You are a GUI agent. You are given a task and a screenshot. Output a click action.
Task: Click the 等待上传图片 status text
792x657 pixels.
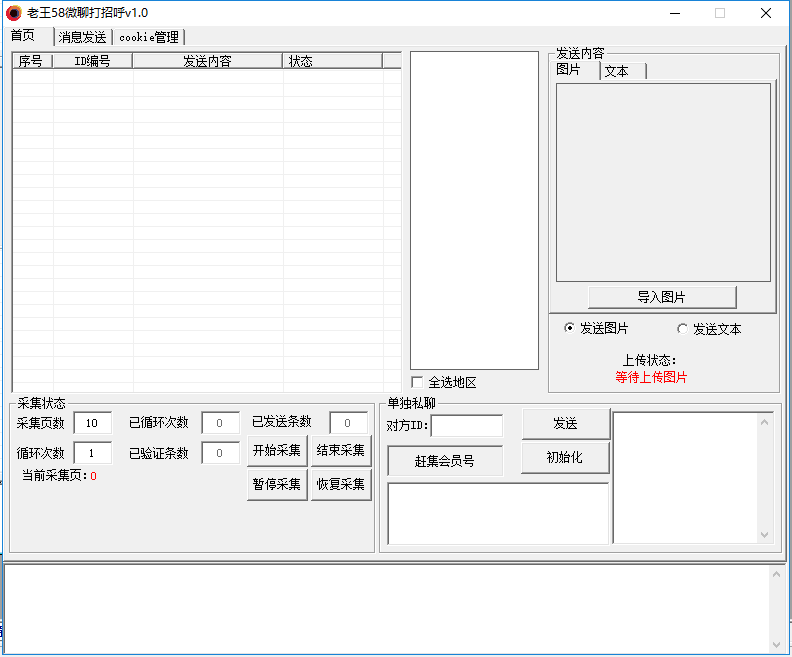tap(651, 377)
